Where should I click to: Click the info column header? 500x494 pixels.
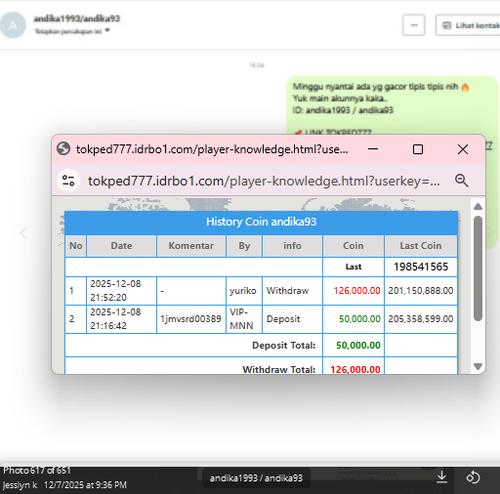pos(292,246)
